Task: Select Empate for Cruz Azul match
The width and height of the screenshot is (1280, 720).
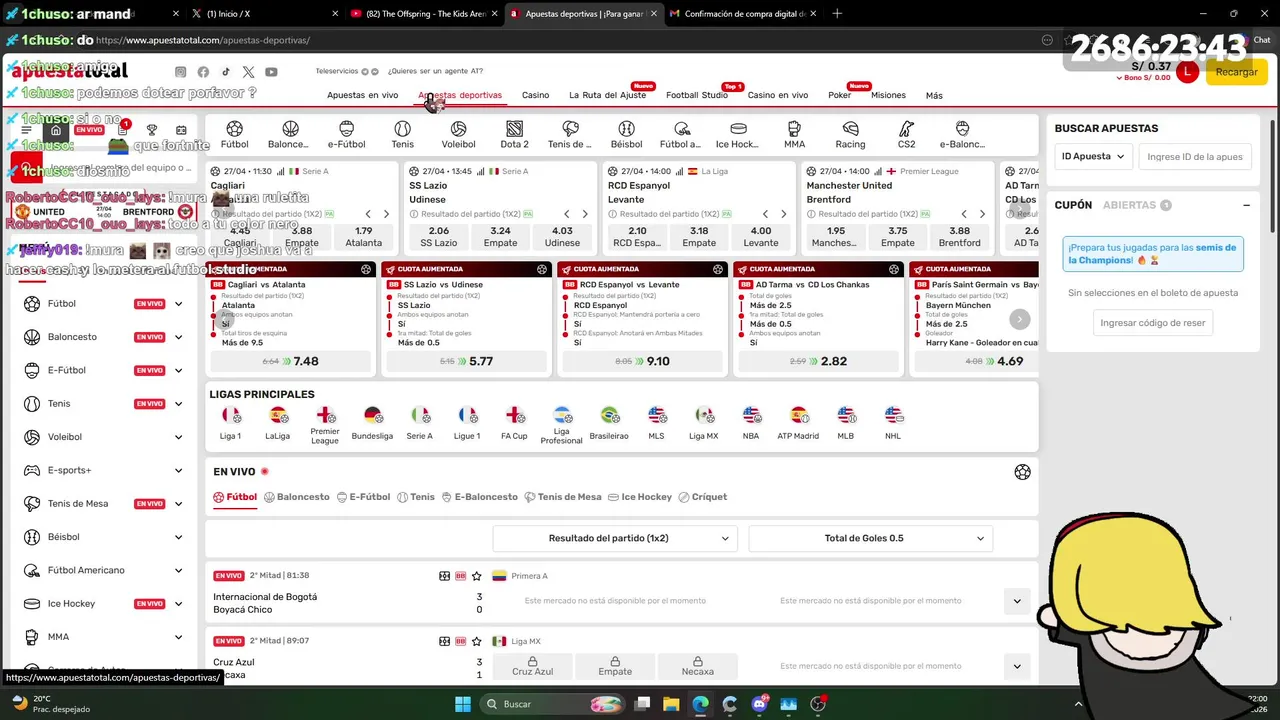Action: [x=615, y=666]
